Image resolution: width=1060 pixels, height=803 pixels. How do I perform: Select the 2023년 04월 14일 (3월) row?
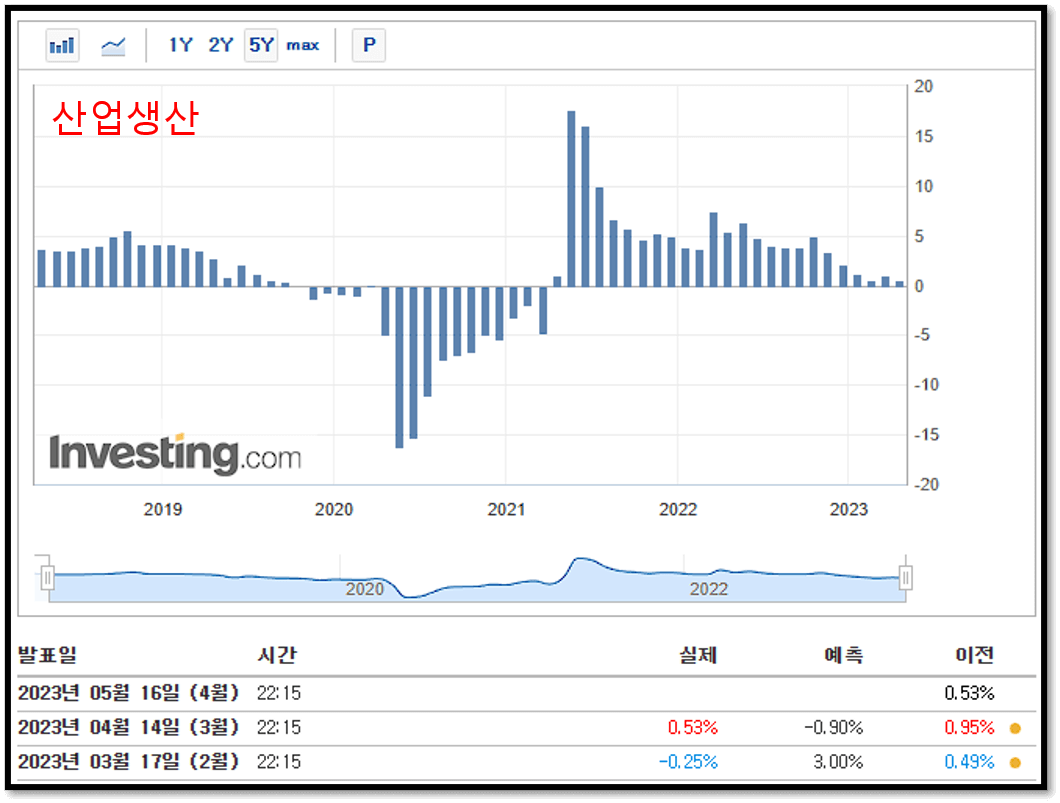click(527, 728)
